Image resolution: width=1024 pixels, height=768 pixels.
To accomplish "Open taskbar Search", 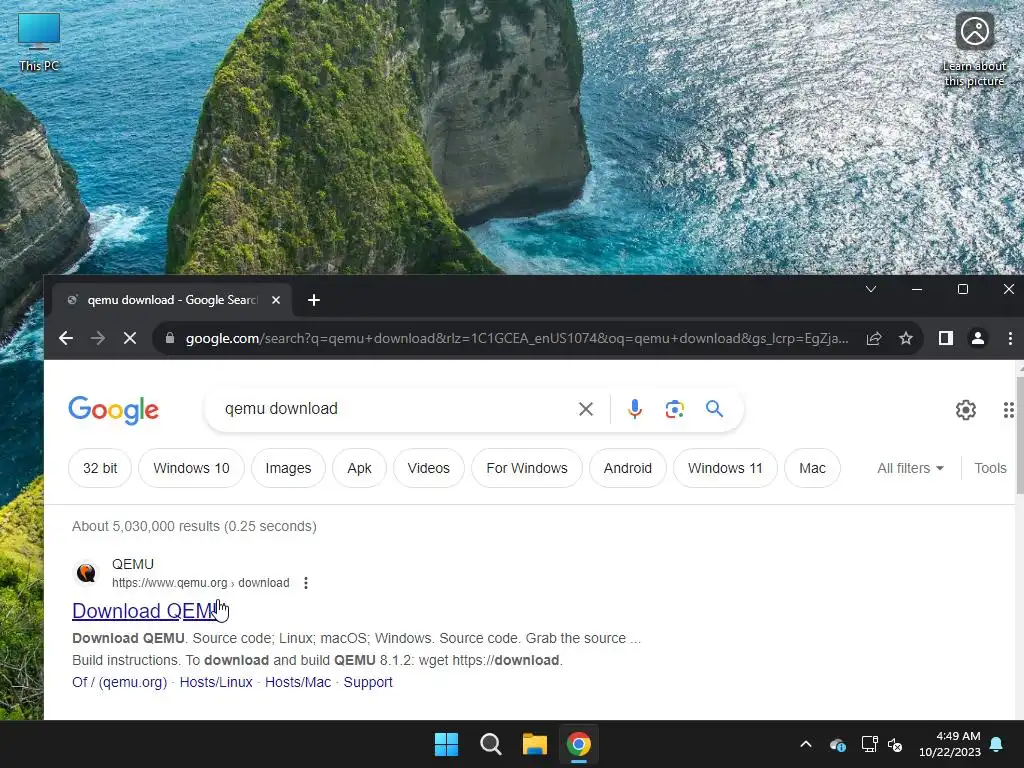I will coord(490,744).
